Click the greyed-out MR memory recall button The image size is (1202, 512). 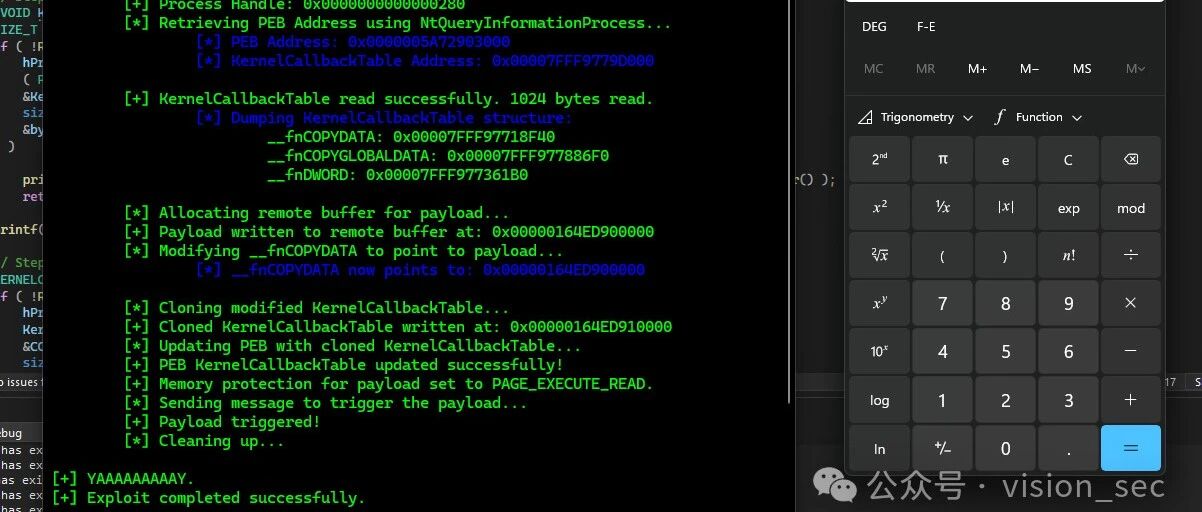coord(925,69)
